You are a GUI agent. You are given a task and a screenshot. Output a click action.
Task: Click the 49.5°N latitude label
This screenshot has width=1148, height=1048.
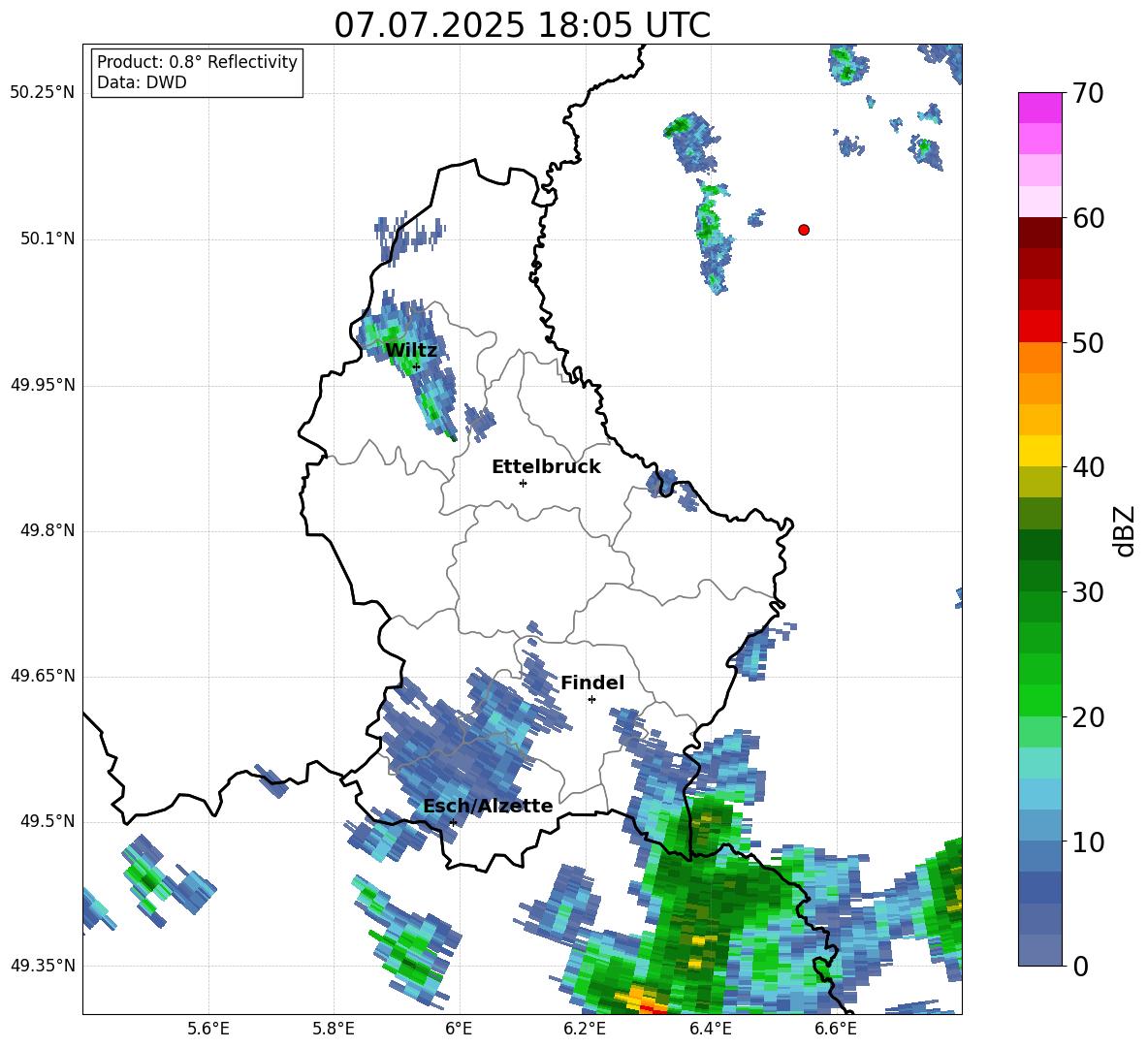pyautogui.click(x=48, y=821)
